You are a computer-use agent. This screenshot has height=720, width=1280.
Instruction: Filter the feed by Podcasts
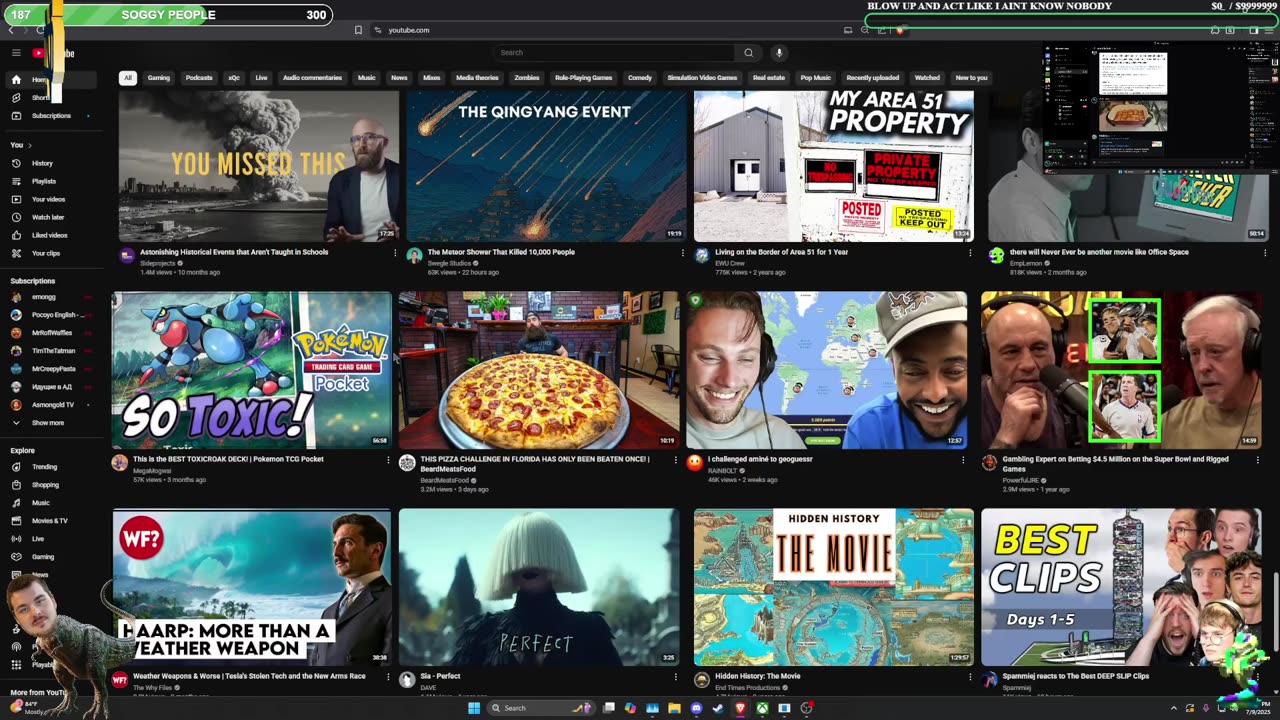199,78
